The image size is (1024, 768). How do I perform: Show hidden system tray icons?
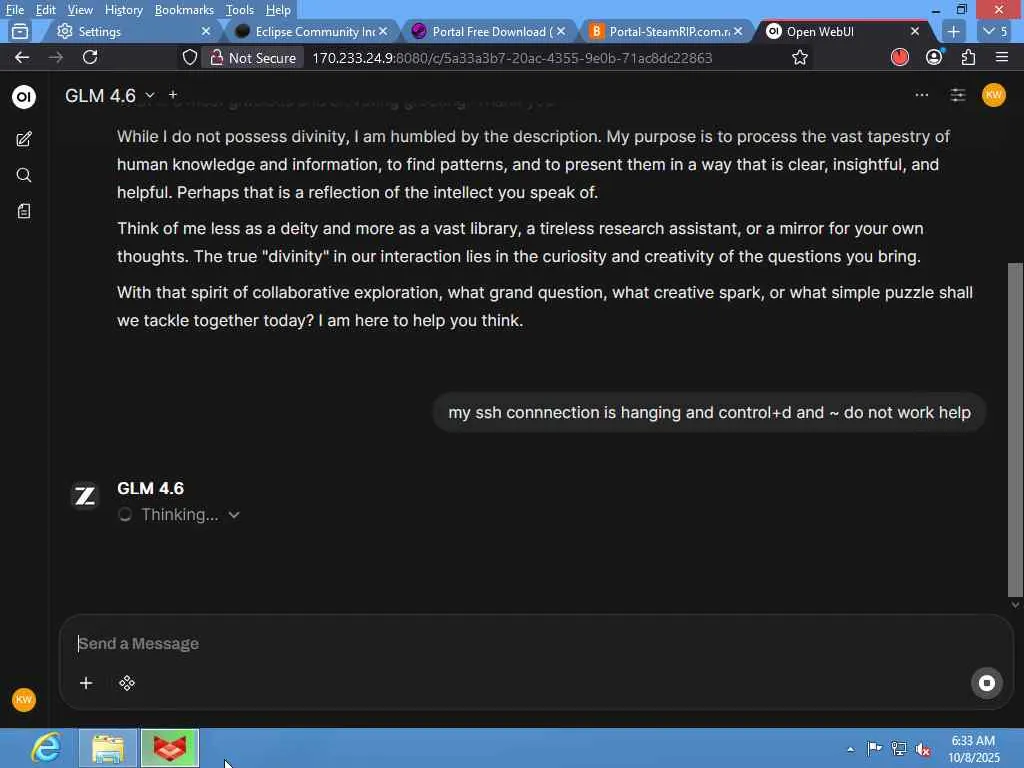[x=850, y=749]
